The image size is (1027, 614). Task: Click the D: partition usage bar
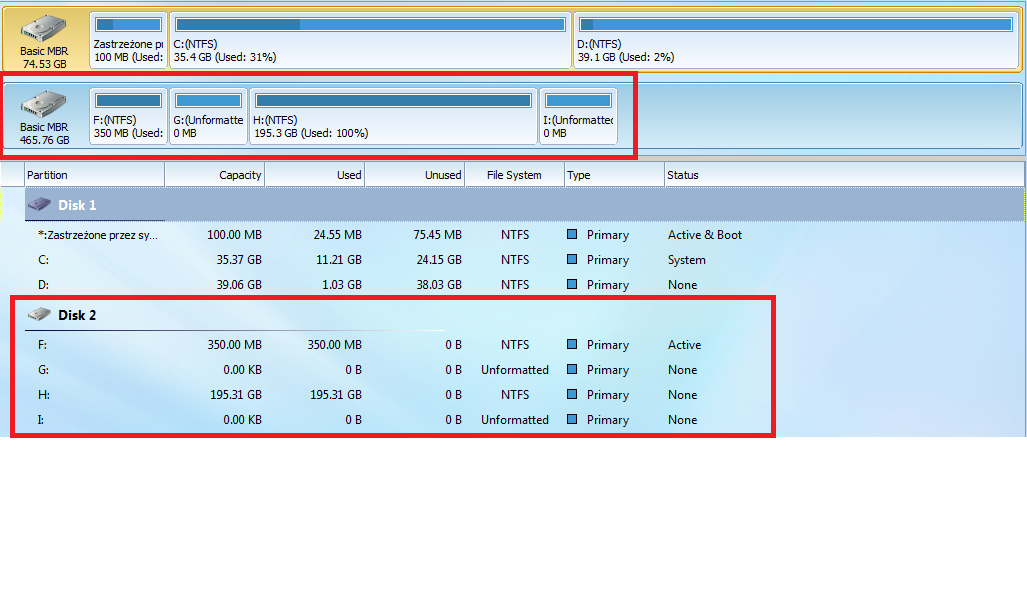coord(796,24)
